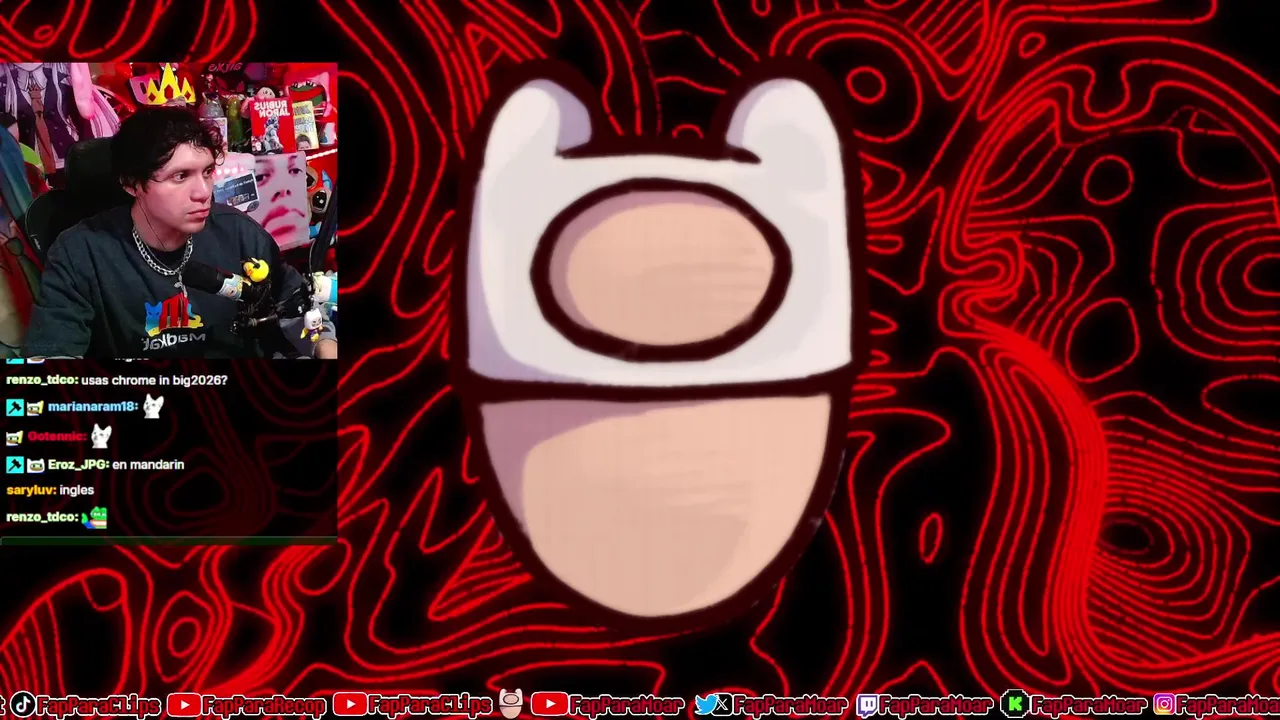Open the Gotennic username in chat
The height and width of the screenshot is (720, 1280).
pyautogui.click(x=56, y=437)
